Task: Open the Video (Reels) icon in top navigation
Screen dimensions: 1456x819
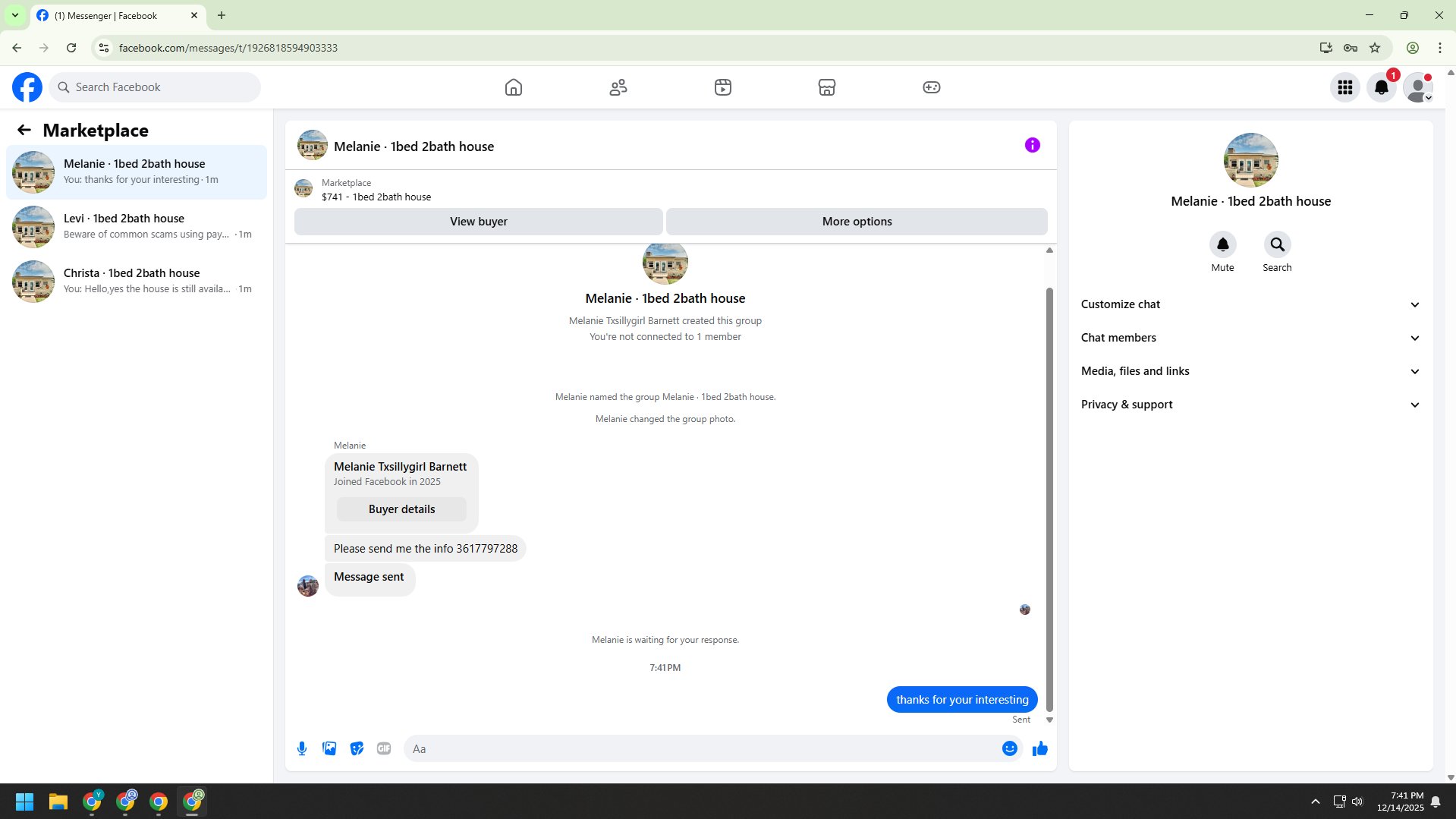Action: pyautogui.click(x=723, y=87)
